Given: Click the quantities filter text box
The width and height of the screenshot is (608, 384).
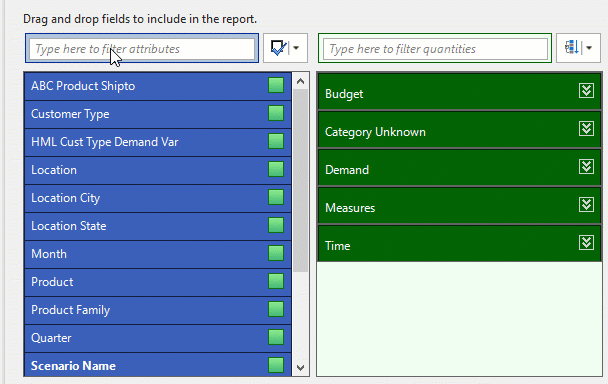Looking at the screenshot, I should pyautogui.click(x=435, y=48).
